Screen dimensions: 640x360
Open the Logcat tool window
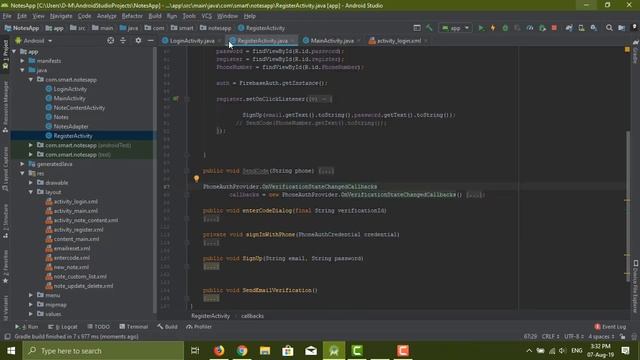tap(62, 327)
